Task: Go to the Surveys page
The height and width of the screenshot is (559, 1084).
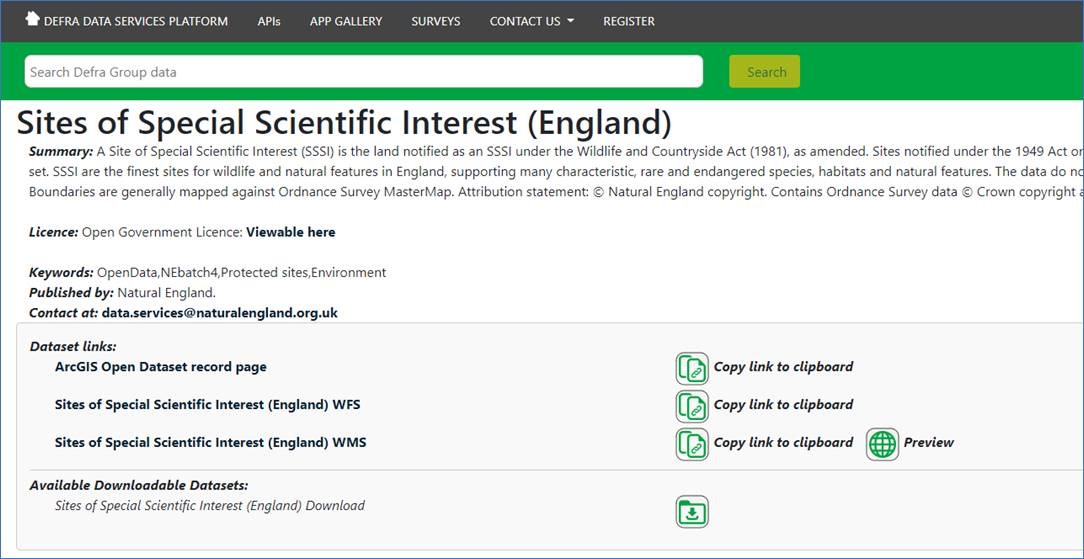Action: point(436,21)
